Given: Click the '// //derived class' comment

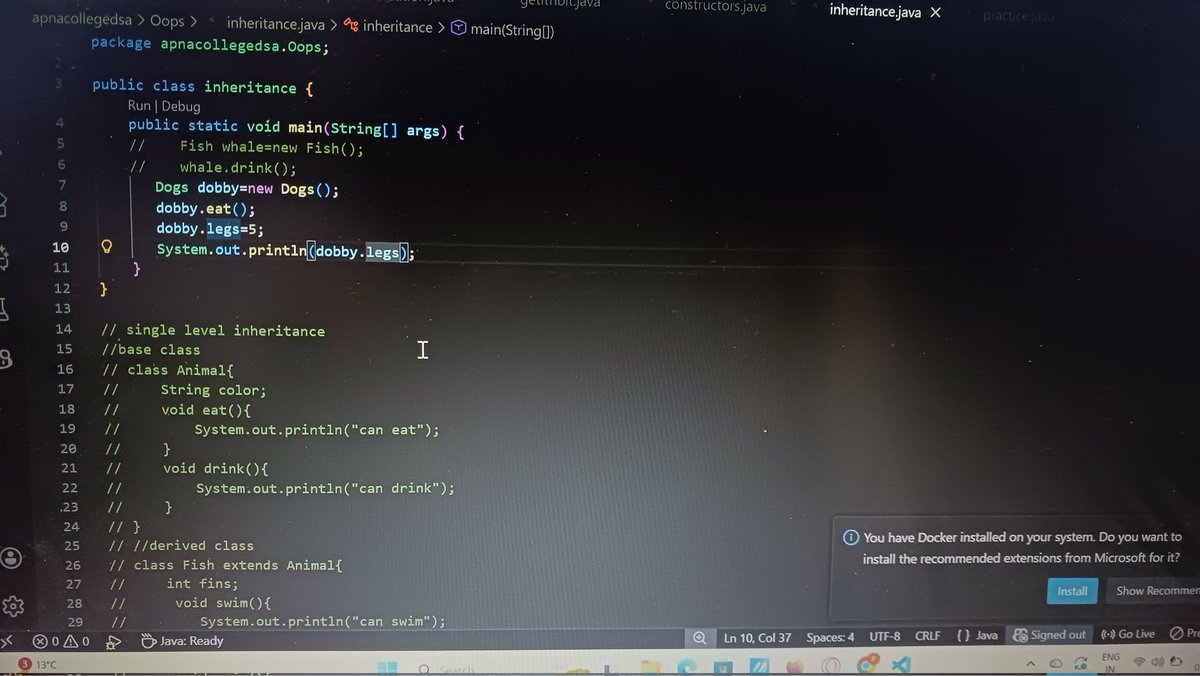Looking at the screenshot, I should pos(181,546).
